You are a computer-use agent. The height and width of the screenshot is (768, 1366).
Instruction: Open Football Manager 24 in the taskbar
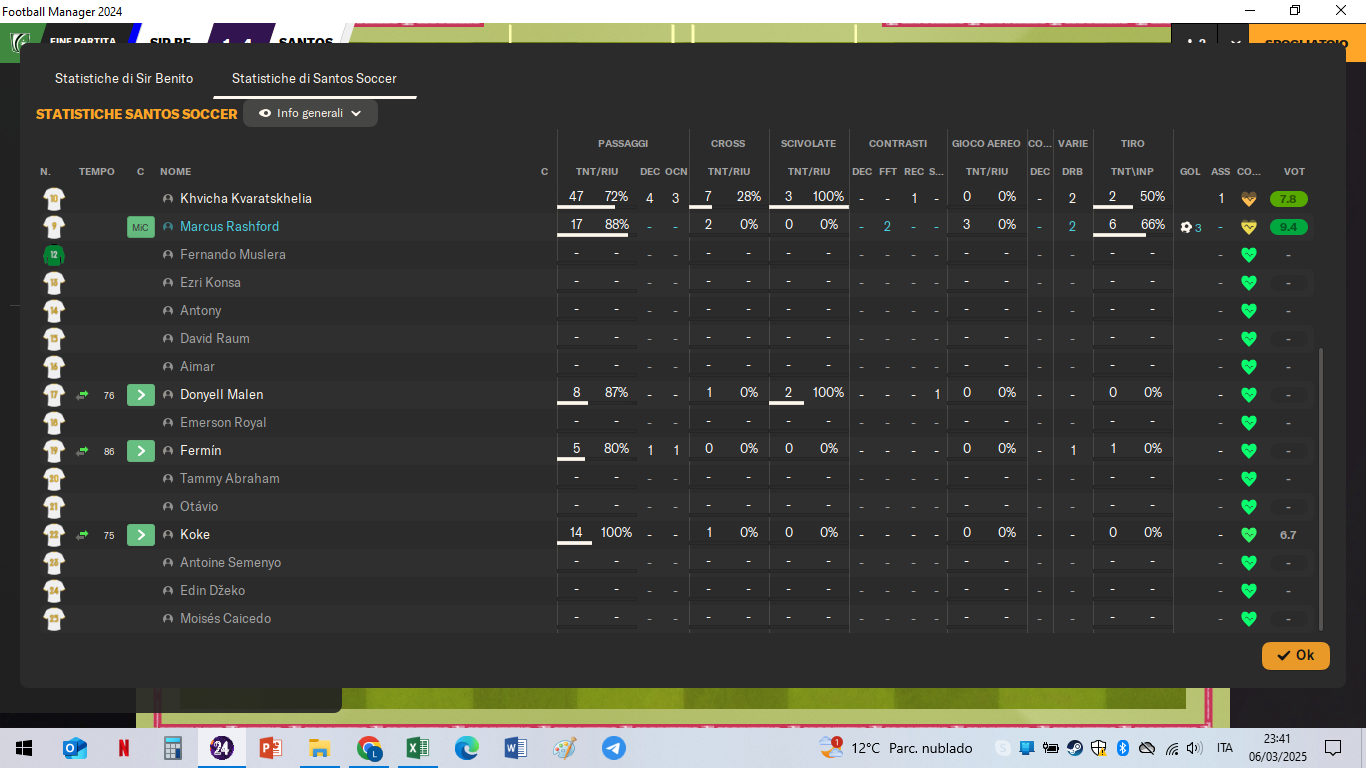[222, 748]
